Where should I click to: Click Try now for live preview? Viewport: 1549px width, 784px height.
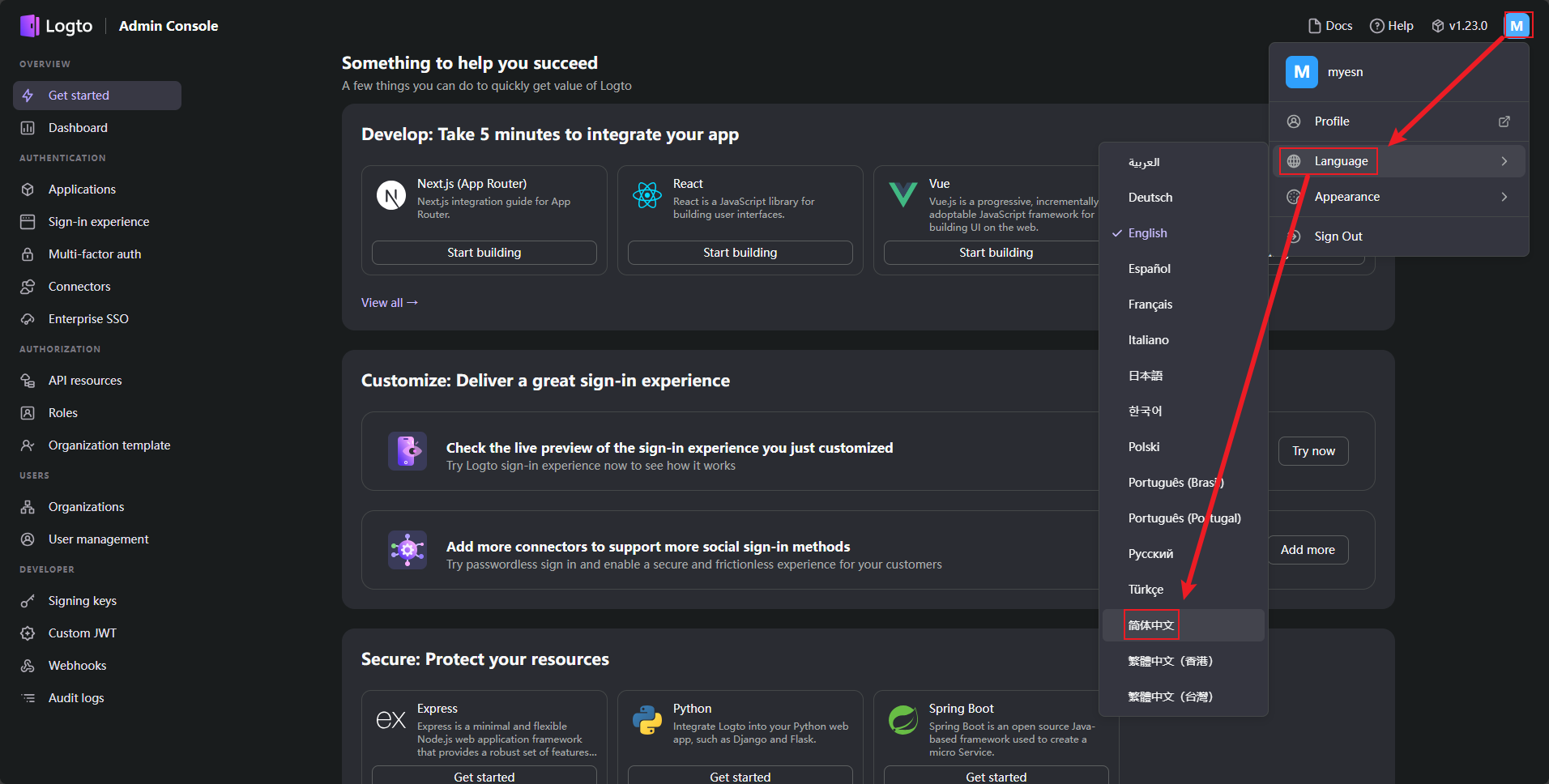click(x=1313, y=451)
